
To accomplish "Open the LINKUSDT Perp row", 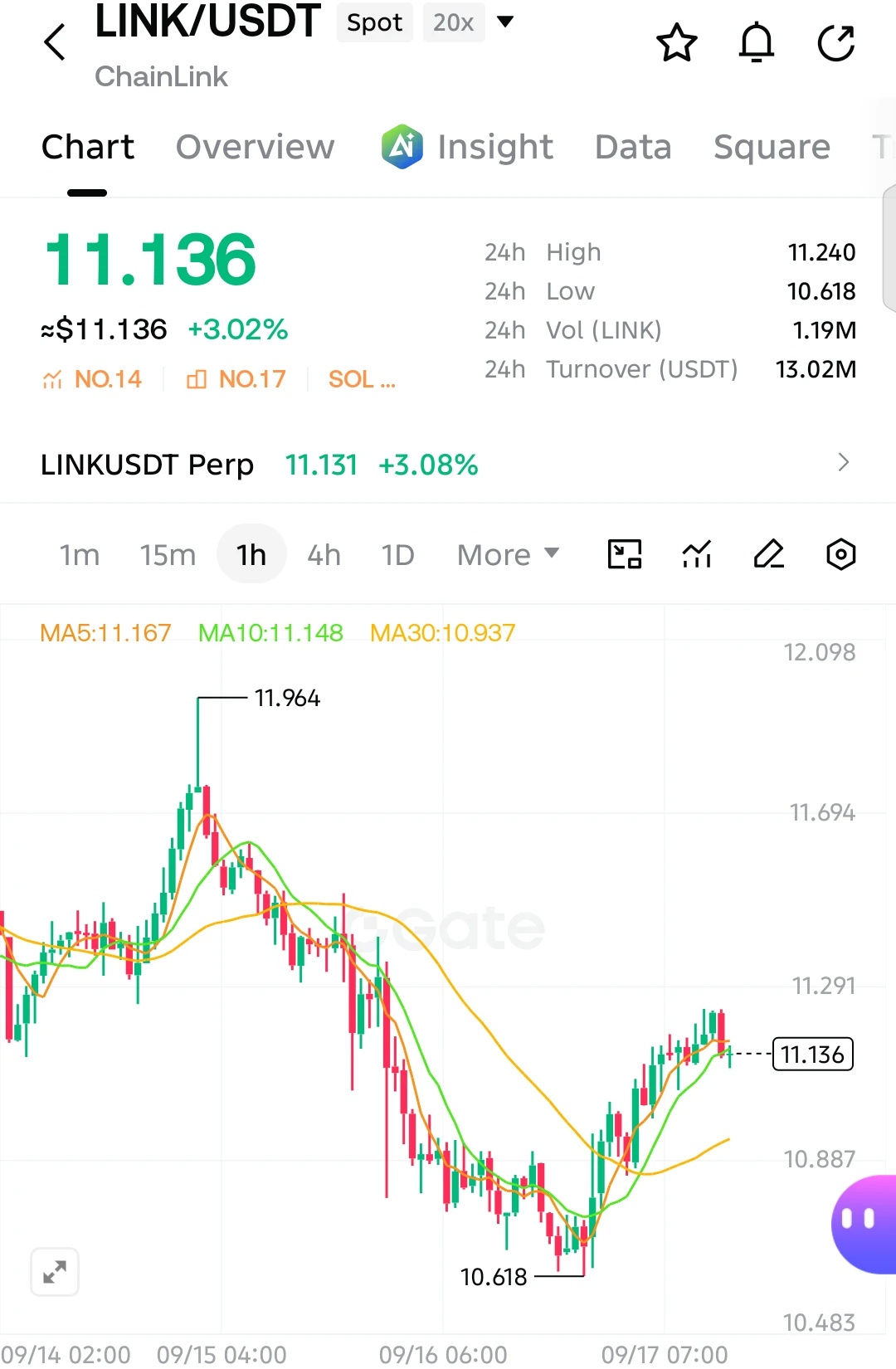I will [x=448, y=464].
